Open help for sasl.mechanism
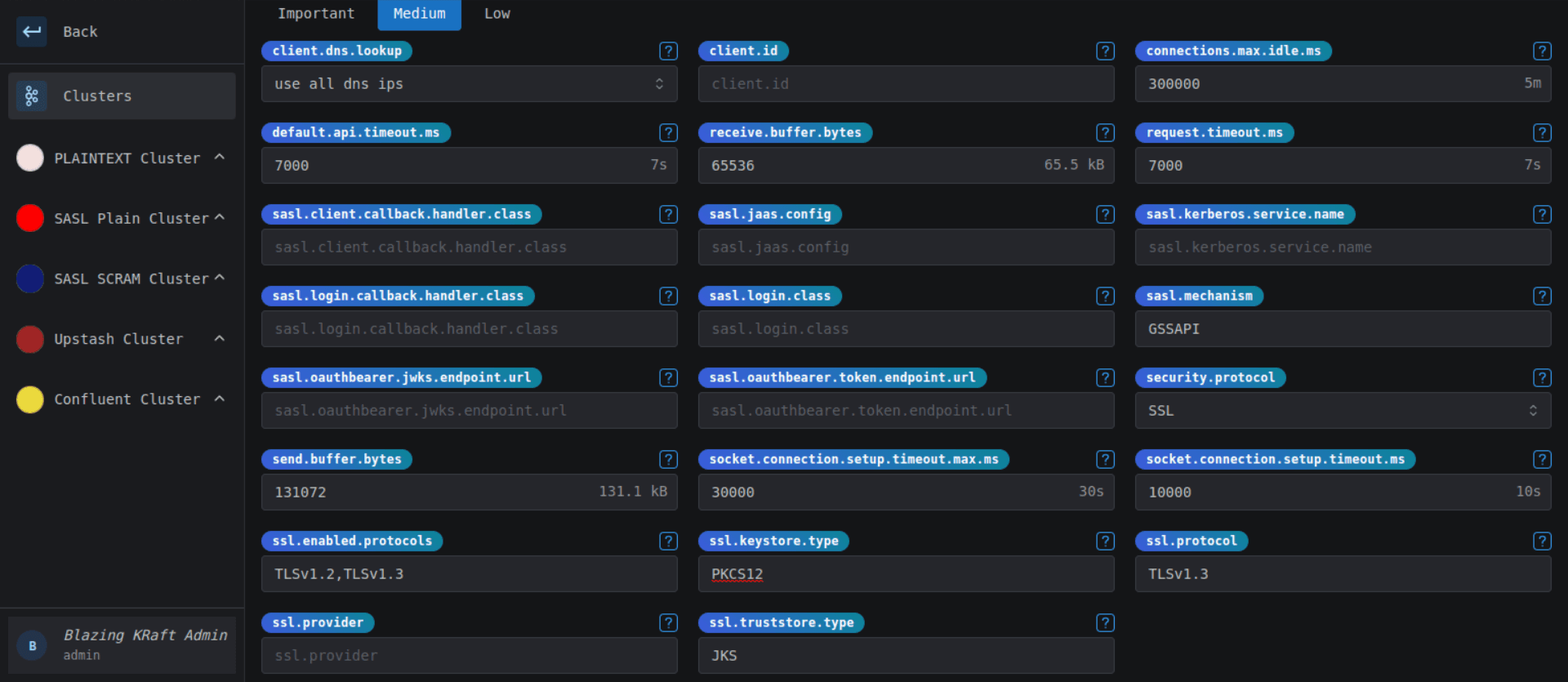Viewport: 1568px width, 682px height. 1542,296
